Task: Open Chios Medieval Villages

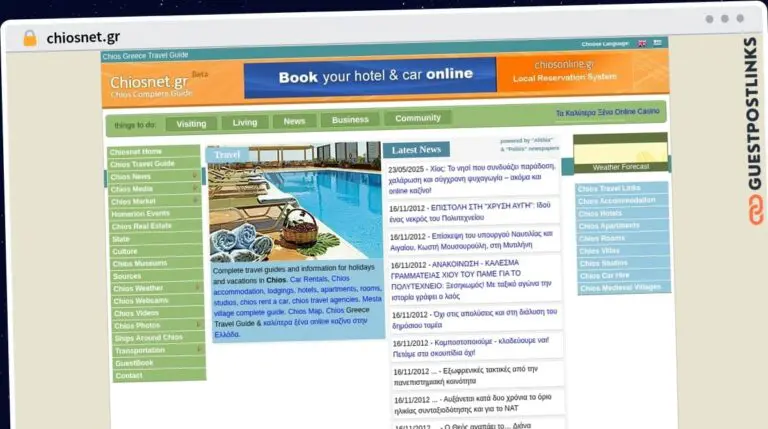Action: tap(624, 287)
